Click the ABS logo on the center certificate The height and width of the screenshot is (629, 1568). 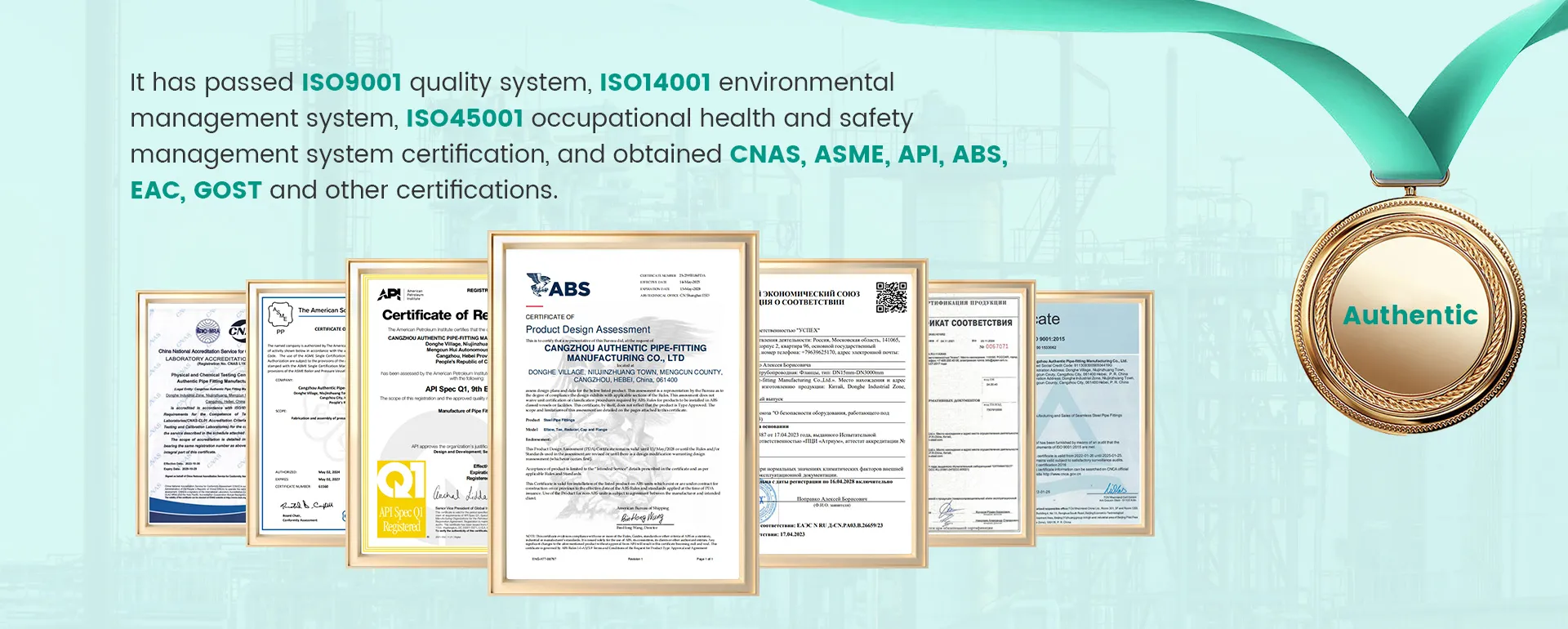(x=559, y=286)
